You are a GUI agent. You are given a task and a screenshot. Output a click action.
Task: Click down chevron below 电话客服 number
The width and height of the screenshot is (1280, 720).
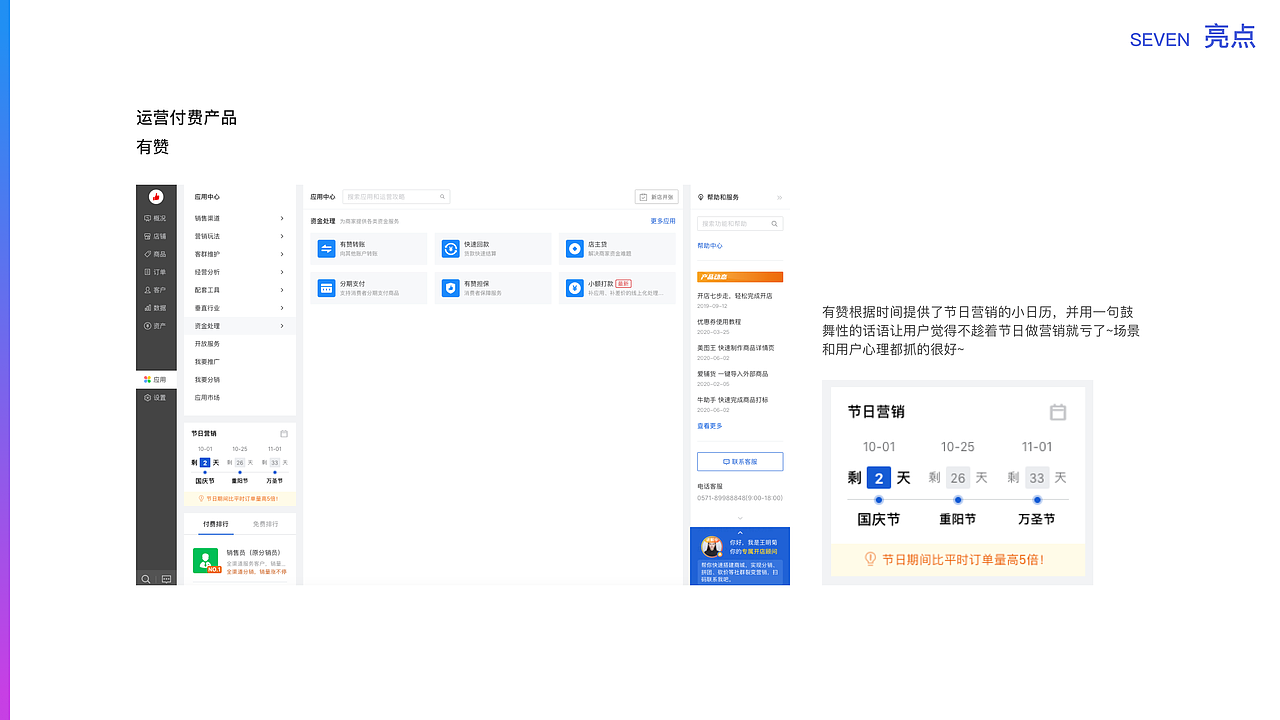740,517
